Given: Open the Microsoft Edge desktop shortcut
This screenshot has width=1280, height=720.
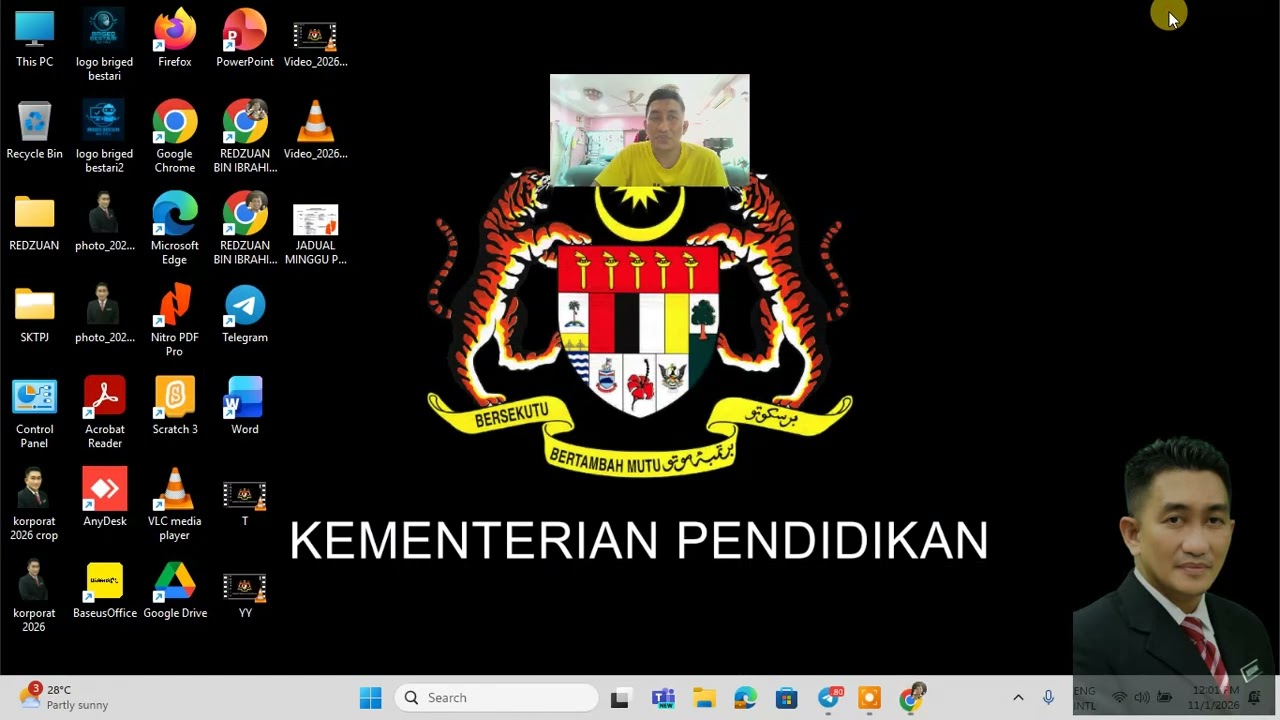Looking at the screenshot, I should (174, 229).
